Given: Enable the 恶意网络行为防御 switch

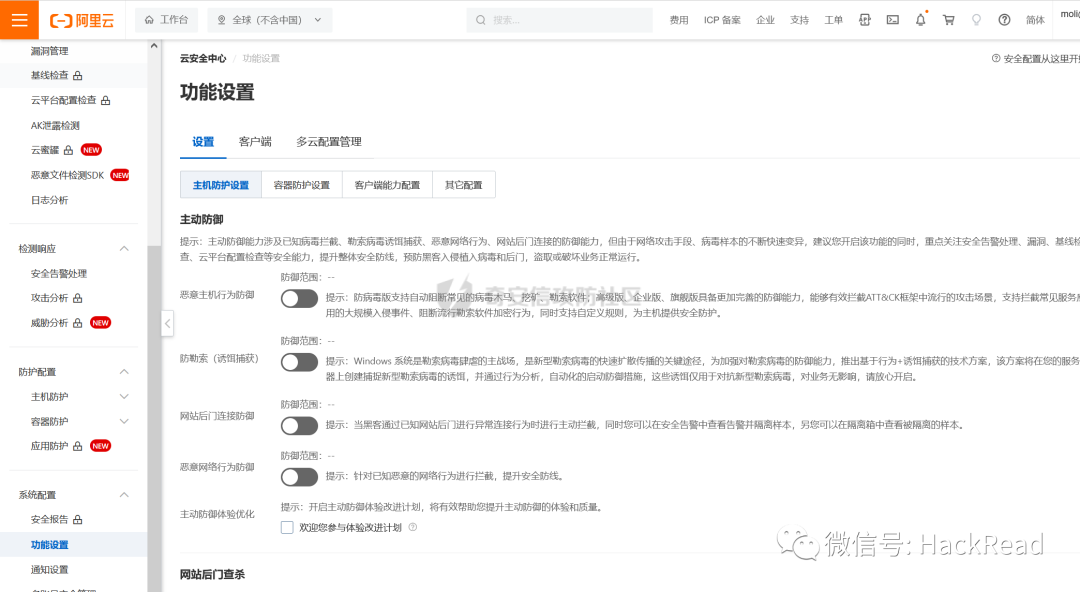Looking at the screenshot, I should pos(299,477).
